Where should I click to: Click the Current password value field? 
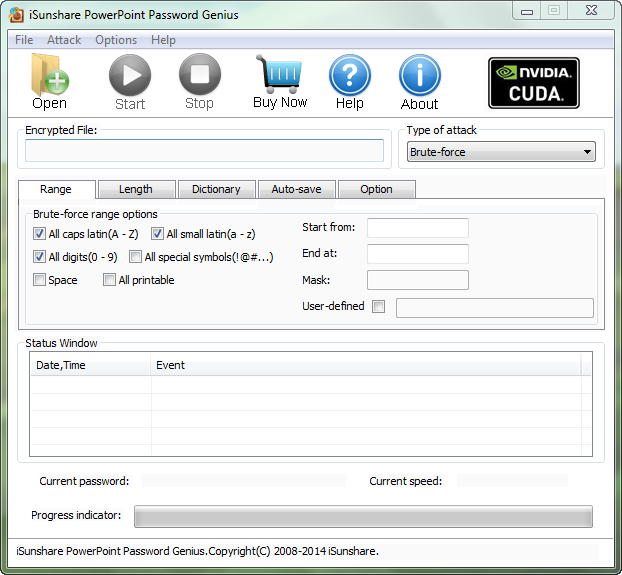coord(244,481)
